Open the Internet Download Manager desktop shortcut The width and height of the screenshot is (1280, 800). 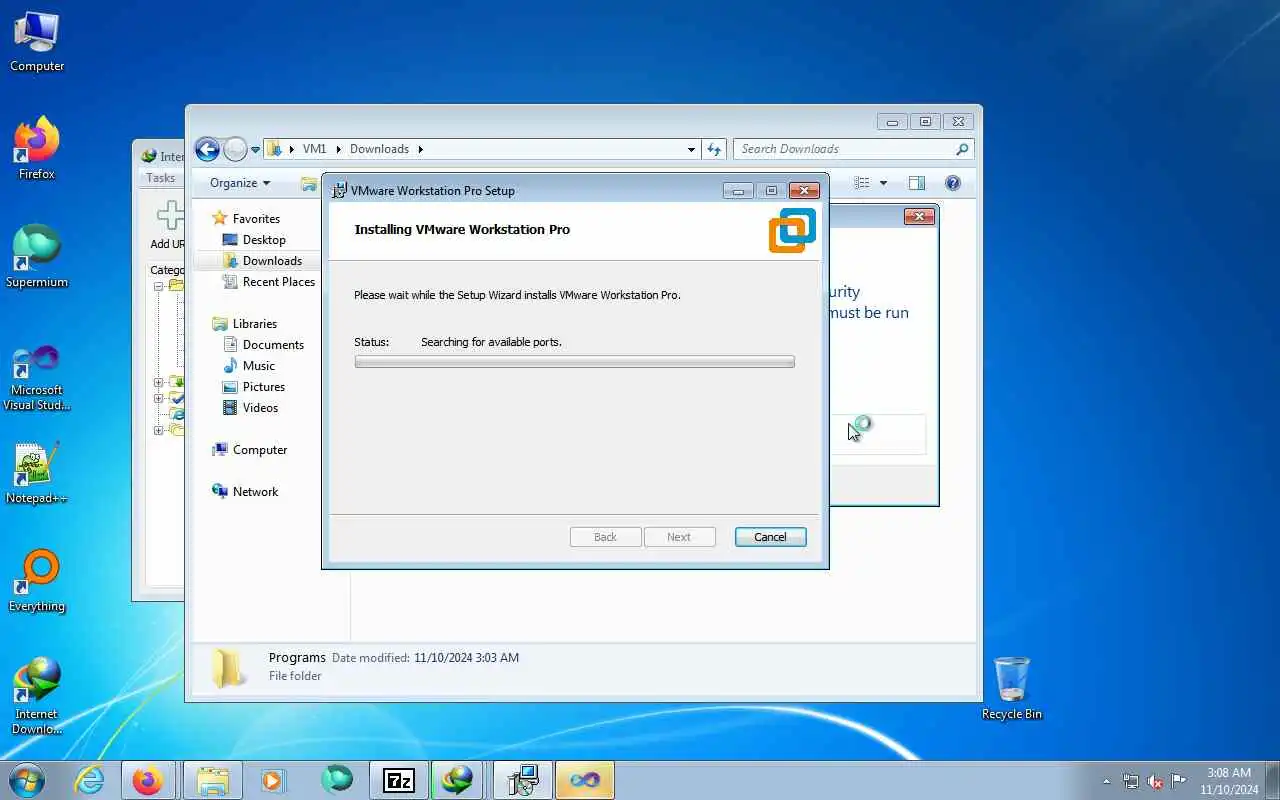(x=37, y=696)
